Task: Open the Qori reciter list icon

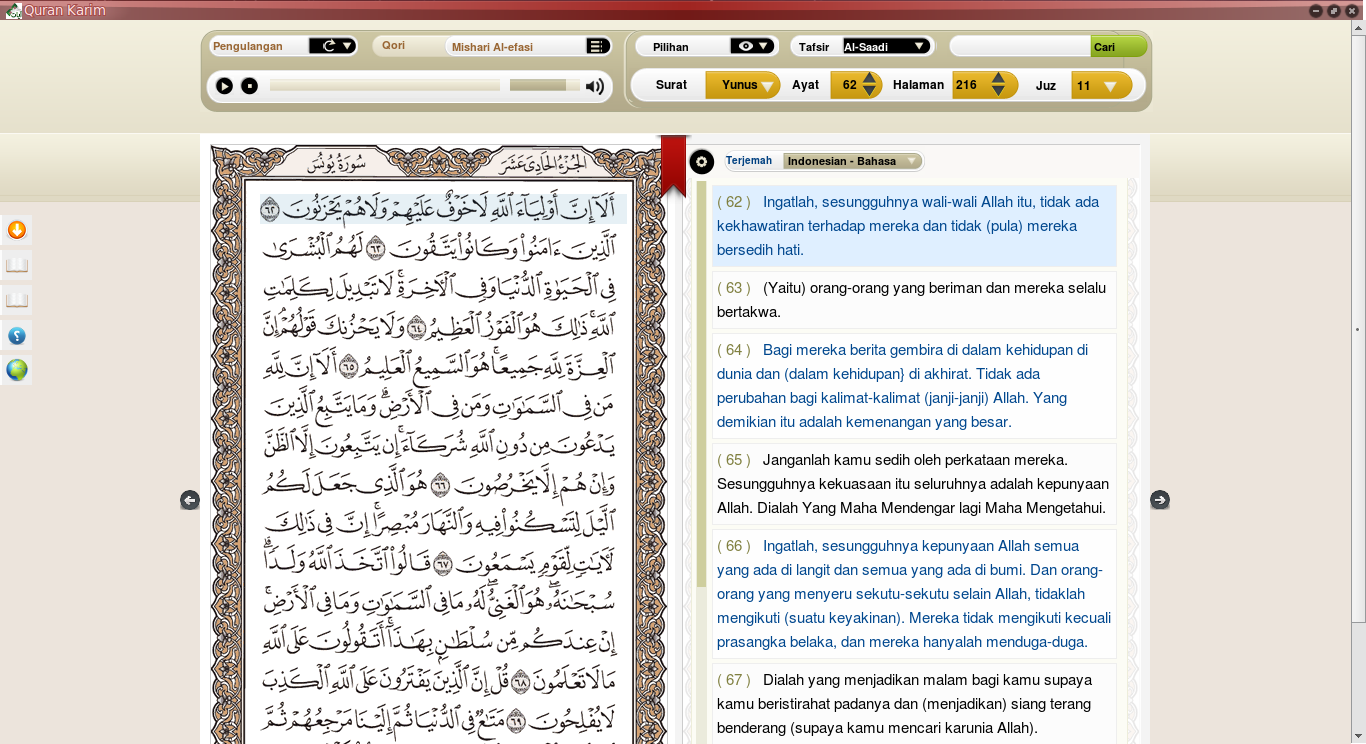Action: (x=598, y=46)
